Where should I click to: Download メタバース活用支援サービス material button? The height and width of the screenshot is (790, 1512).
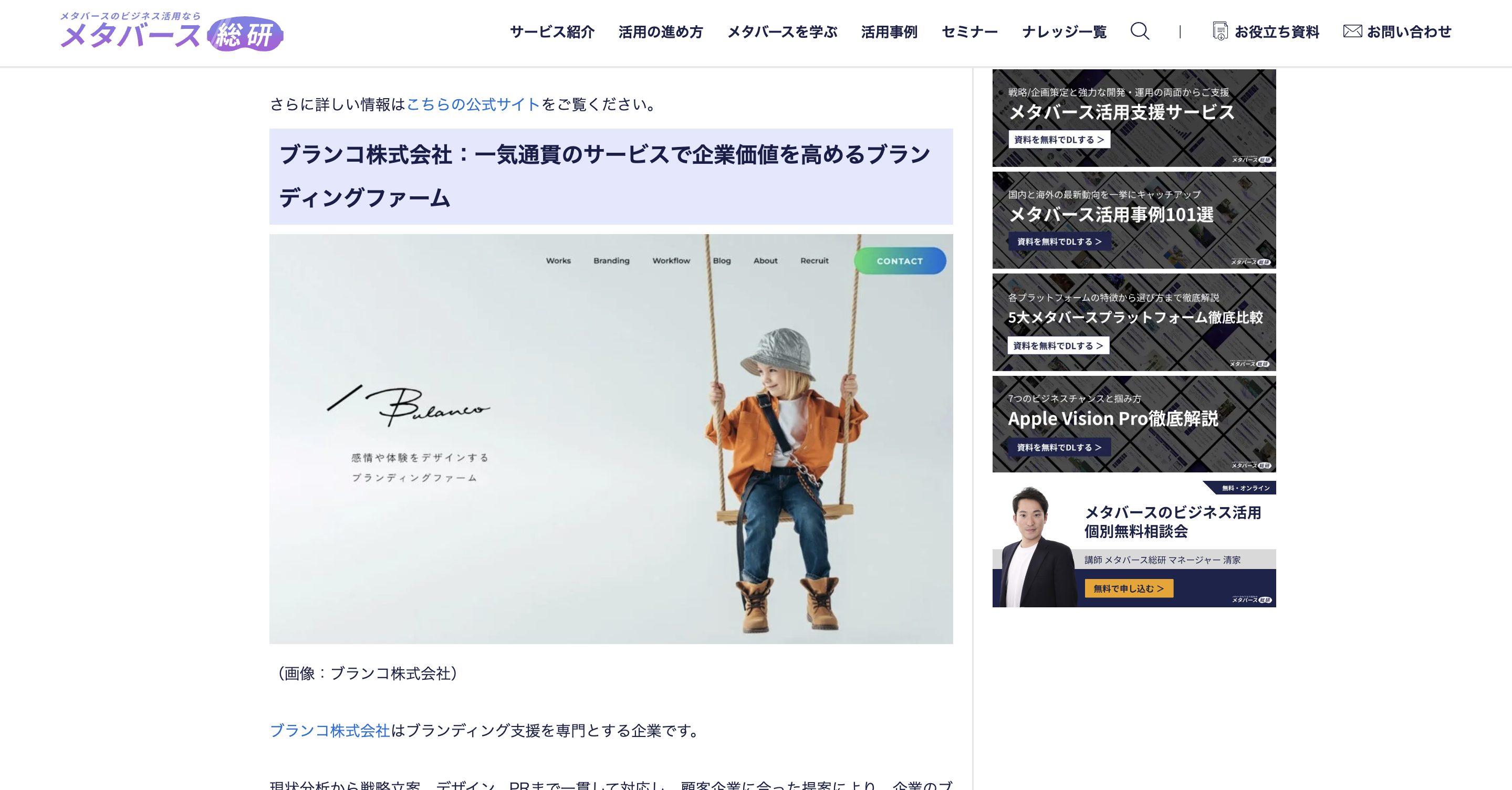click(x=1059, y=140)
